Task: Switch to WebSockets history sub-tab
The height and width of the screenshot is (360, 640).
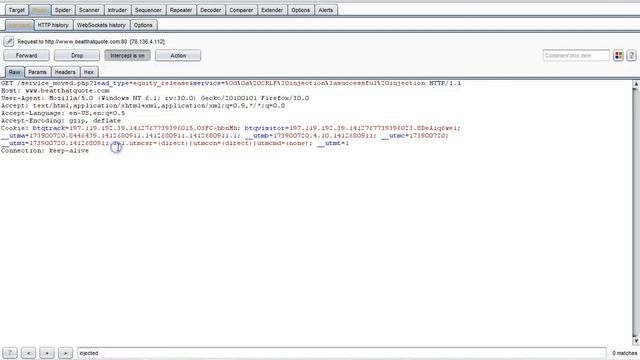Action: (101, 25)
